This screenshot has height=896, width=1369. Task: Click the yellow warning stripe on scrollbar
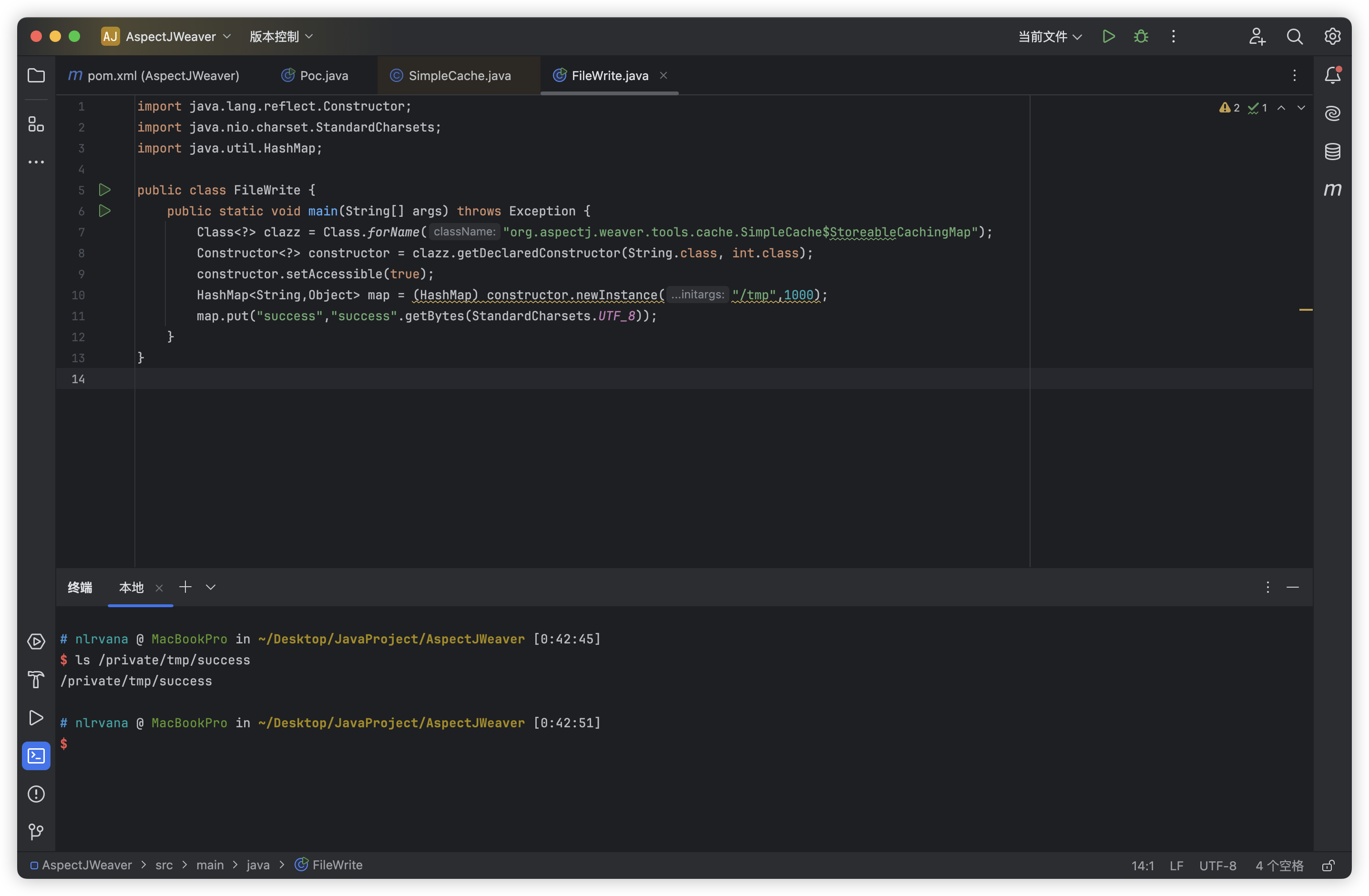pos(1306,310)
